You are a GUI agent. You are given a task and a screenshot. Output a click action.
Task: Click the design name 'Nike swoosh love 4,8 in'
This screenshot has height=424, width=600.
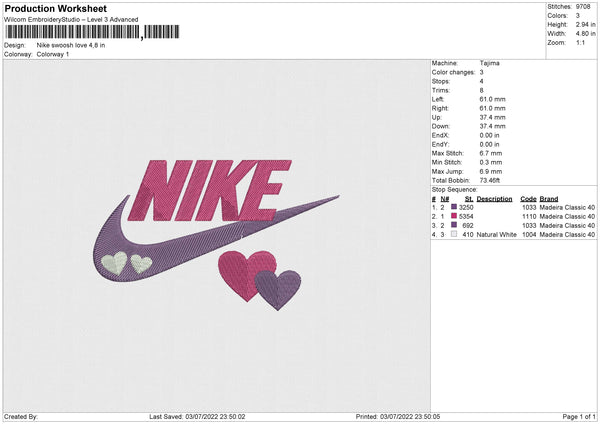pyautogui.click(x=71, y=45)
